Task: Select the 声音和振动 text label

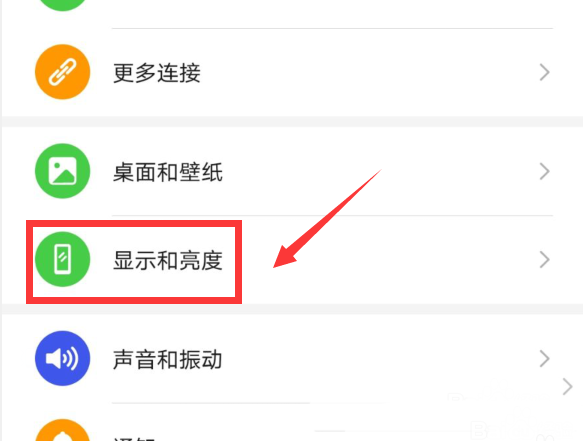Action: (168, 360)
